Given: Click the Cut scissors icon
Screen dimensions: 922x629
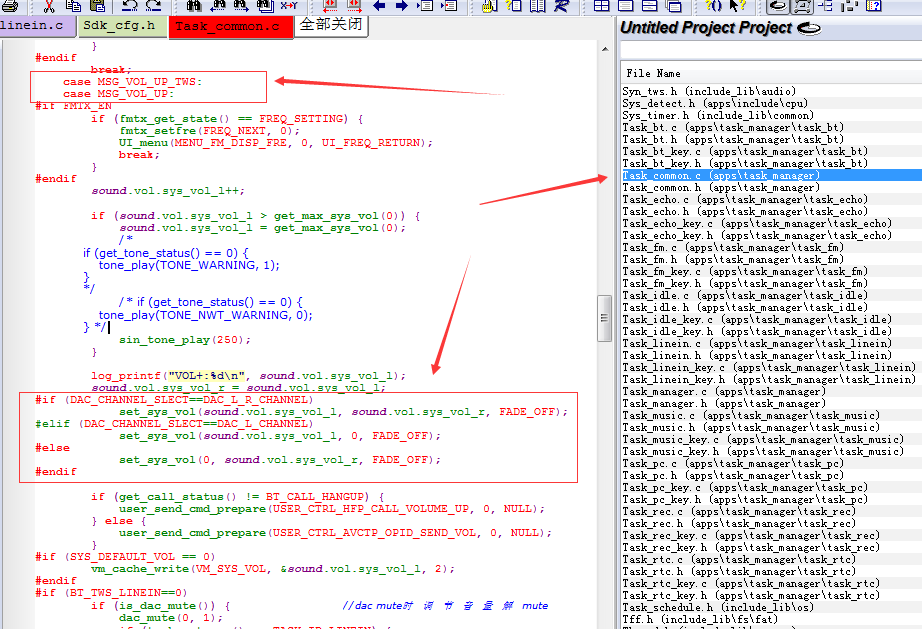Looking at the screenshot, I should point(49,6).
